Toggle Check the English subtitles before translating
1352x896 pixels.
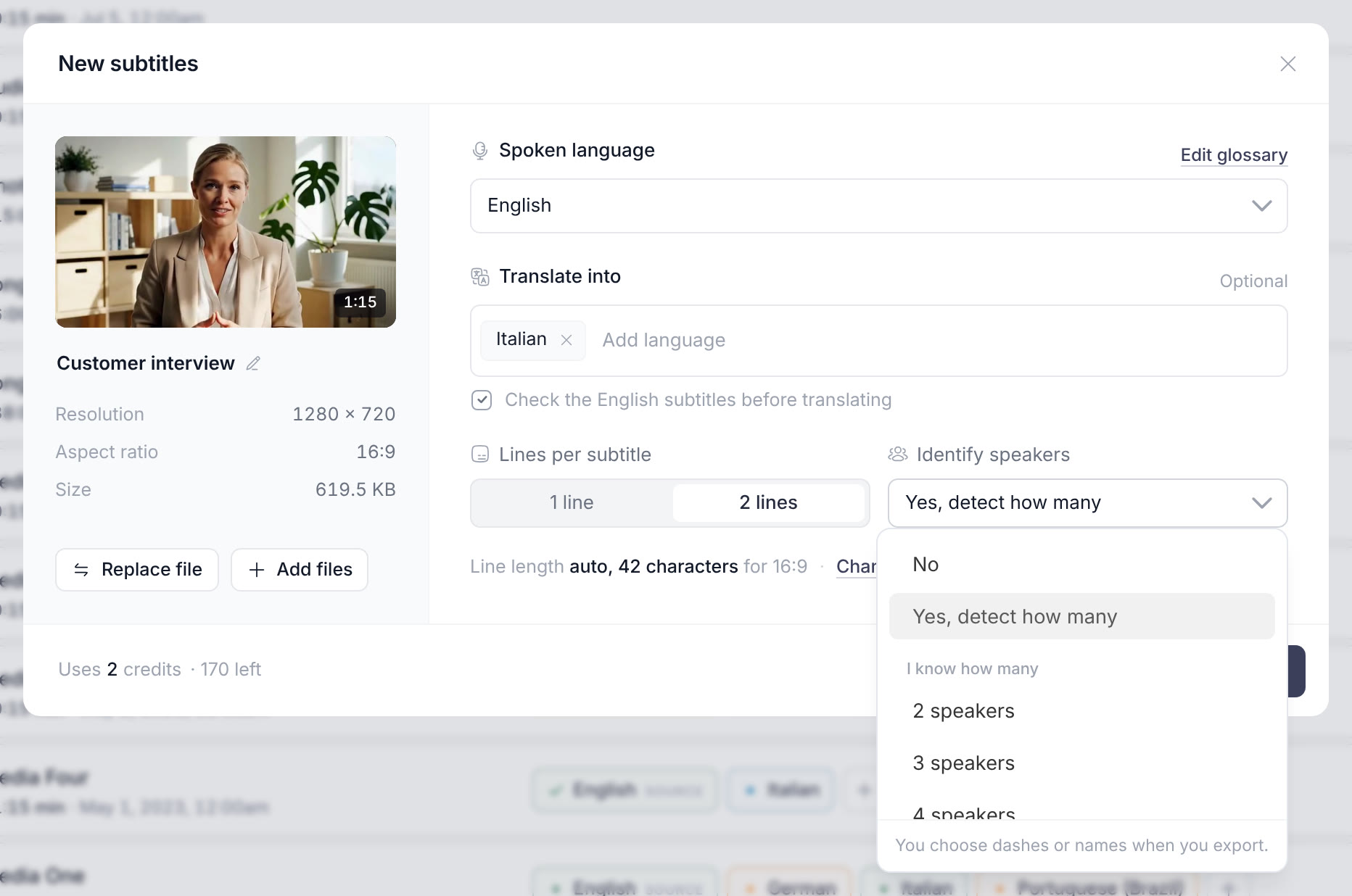[482, 400]
